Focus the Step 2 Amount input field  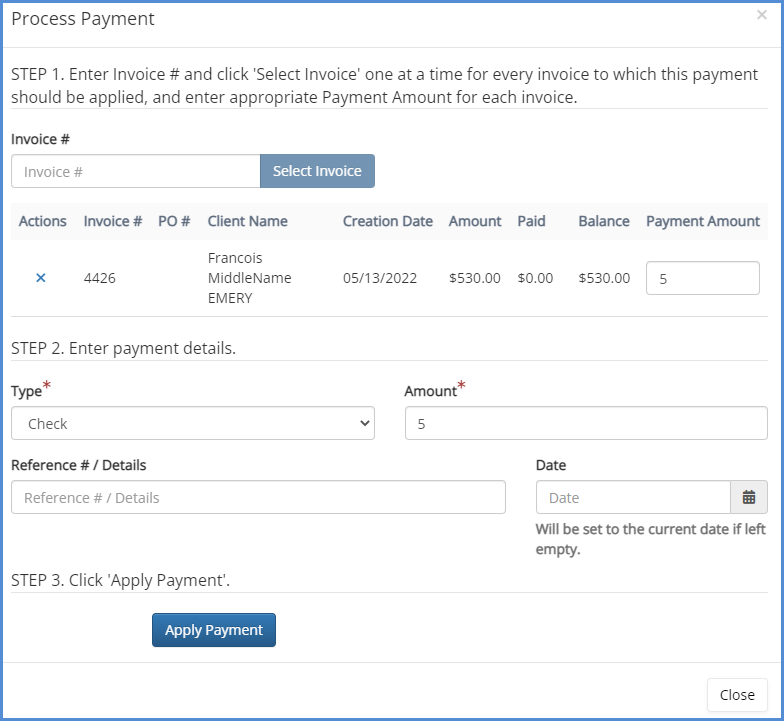(x=585, y=423)
